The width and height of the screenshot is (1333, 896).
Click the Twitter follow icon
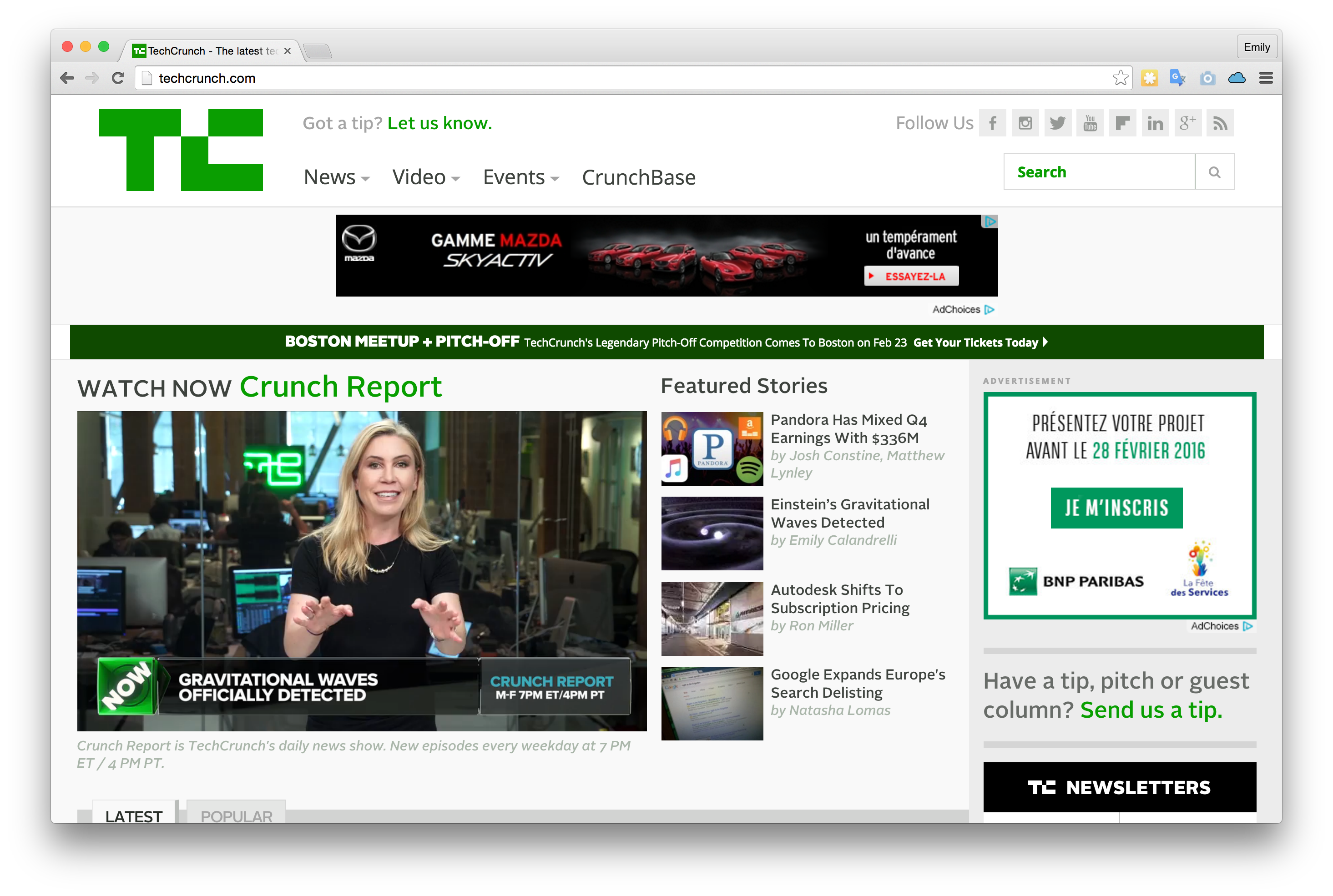[x=1057, y=123]
